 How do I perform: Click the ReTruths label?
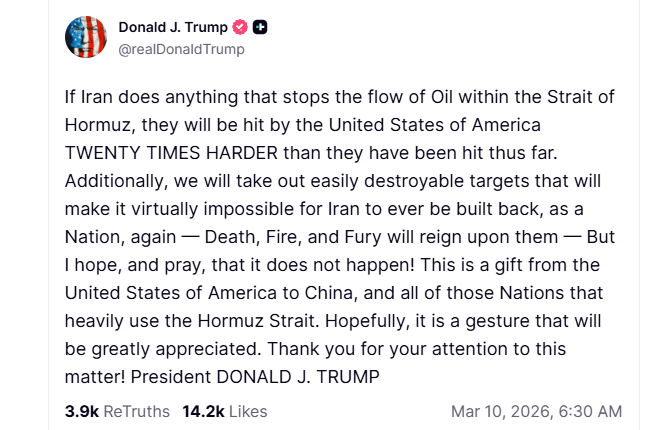[136, 411]
